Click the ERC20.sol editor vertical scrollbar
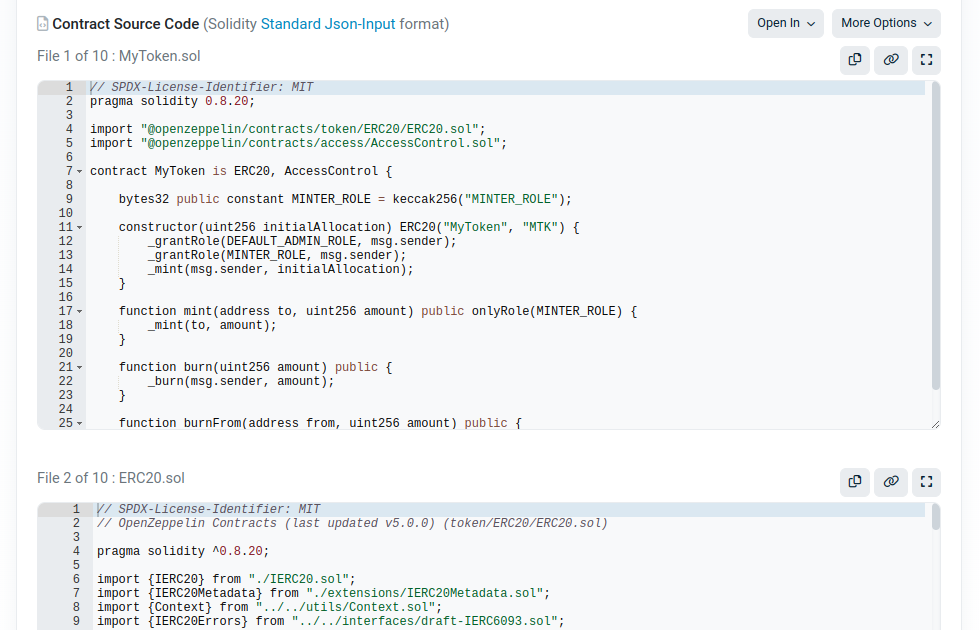 click(935, 517)
